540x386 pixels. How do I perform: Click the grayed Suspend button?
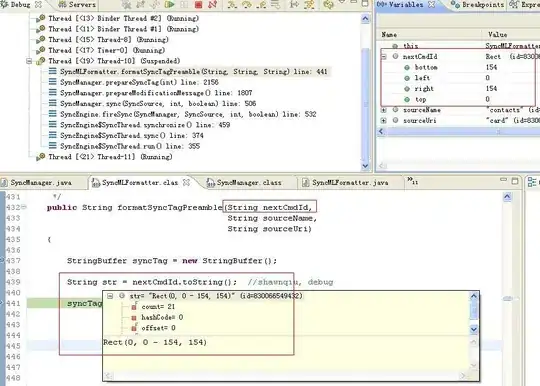tap(184, 4)
